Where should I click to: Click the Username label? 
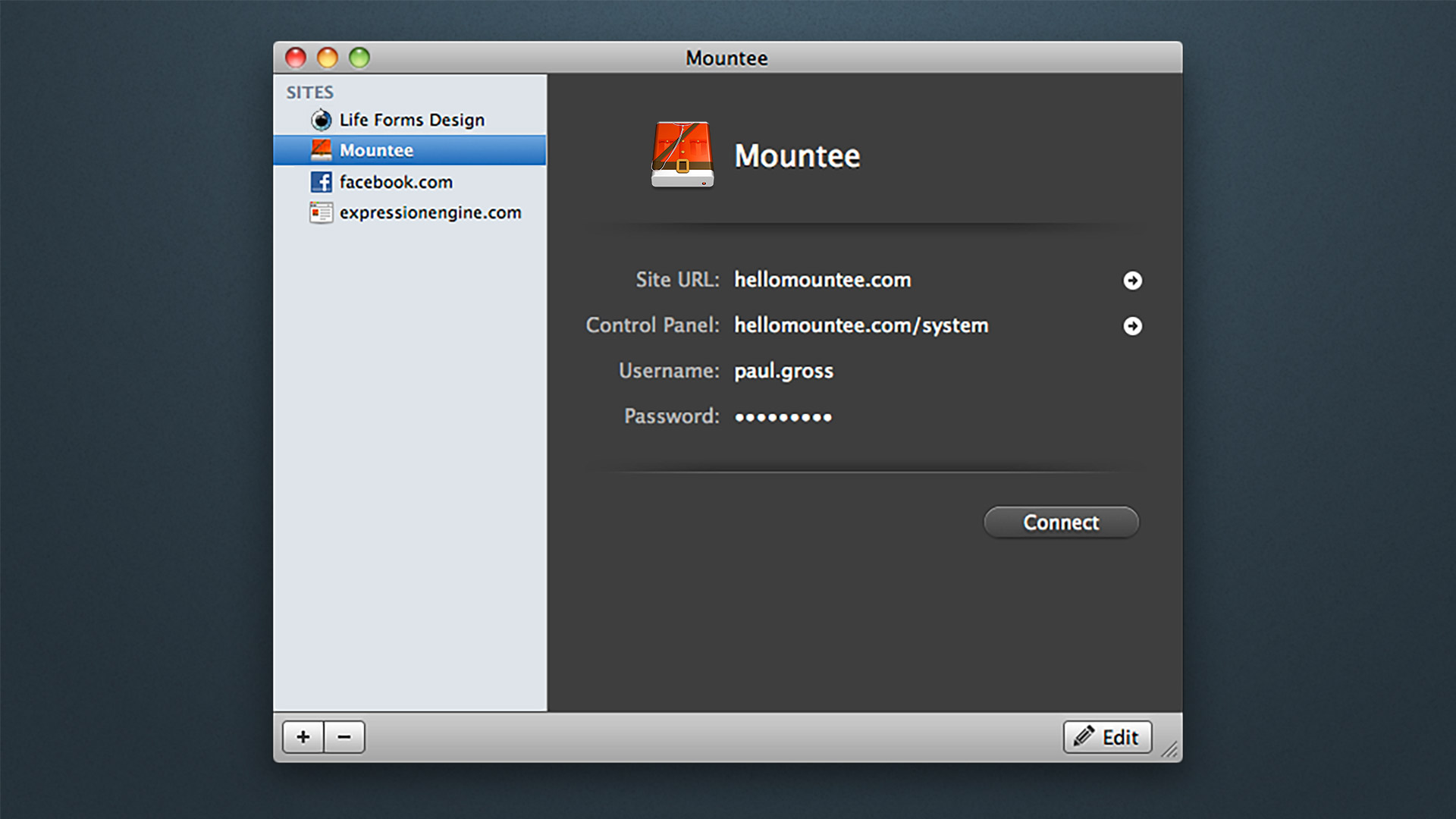click(669, 371)
